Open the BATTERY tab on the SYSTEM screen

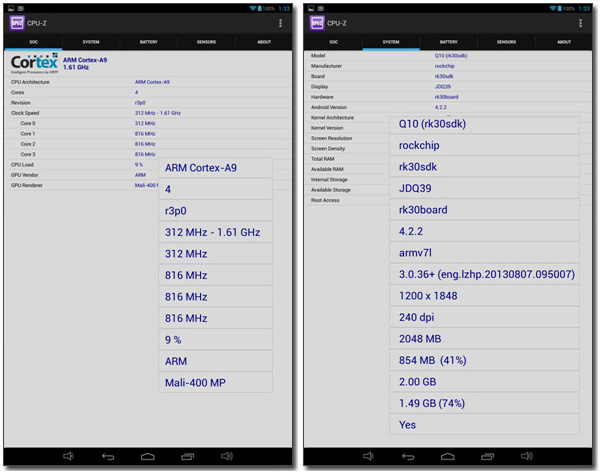coord(448,42)
